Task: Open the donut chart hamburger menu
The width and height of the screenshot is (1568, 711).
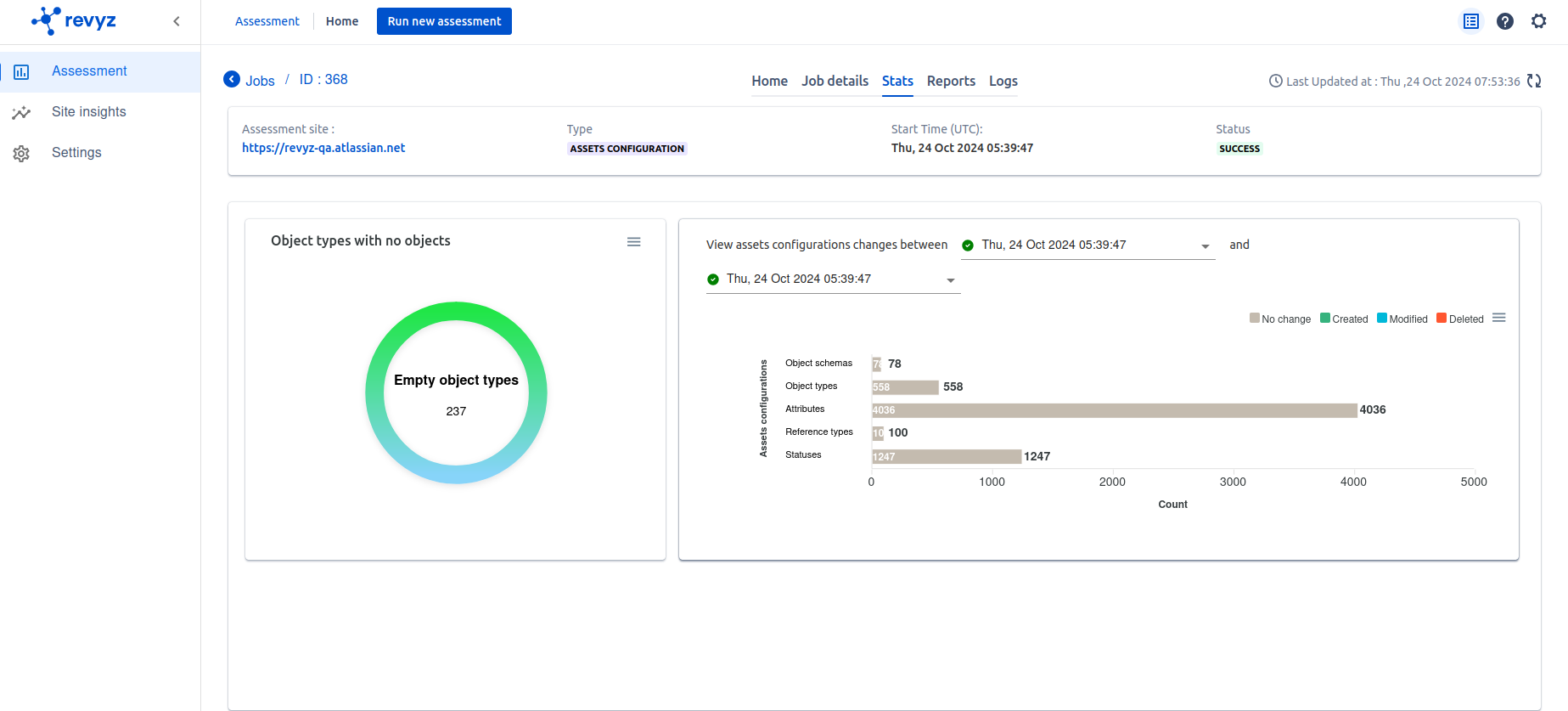Action: [634, 242]
